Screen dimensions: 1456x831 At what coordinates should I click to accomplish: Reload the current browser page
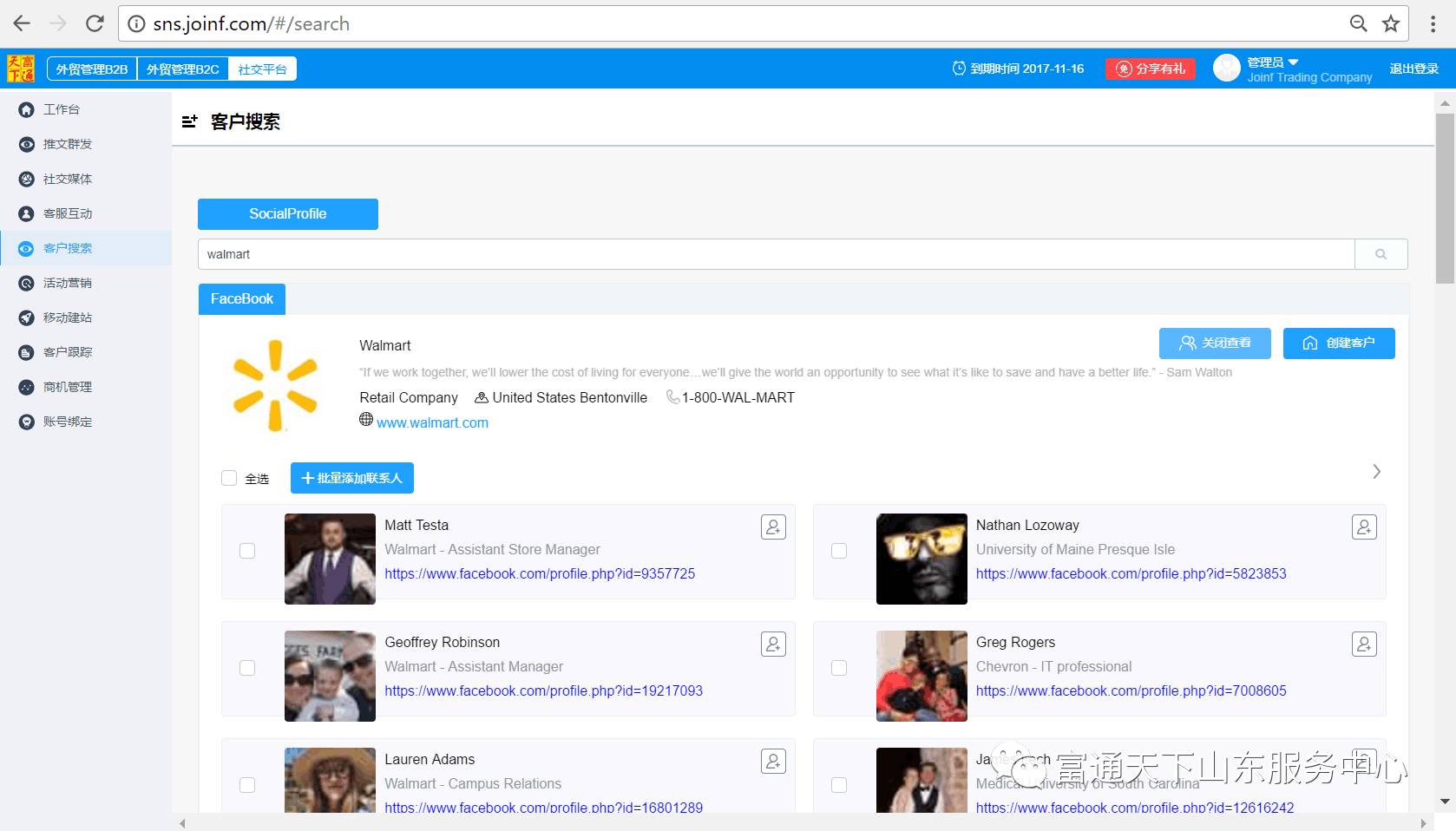coord(95,23)
